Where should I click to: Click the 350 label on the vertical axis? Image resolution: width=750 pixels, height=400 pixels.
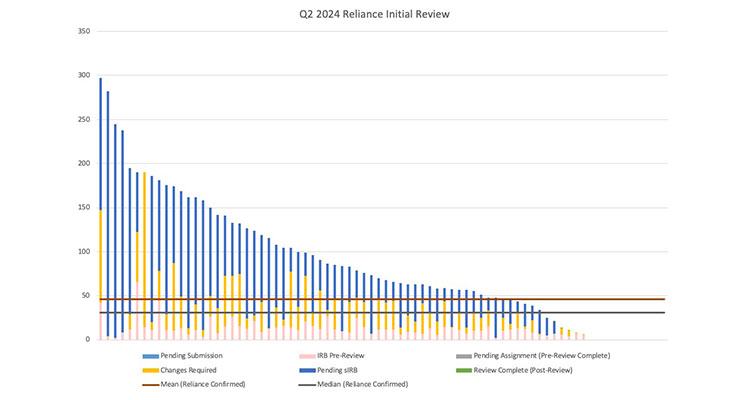point(83,32)
